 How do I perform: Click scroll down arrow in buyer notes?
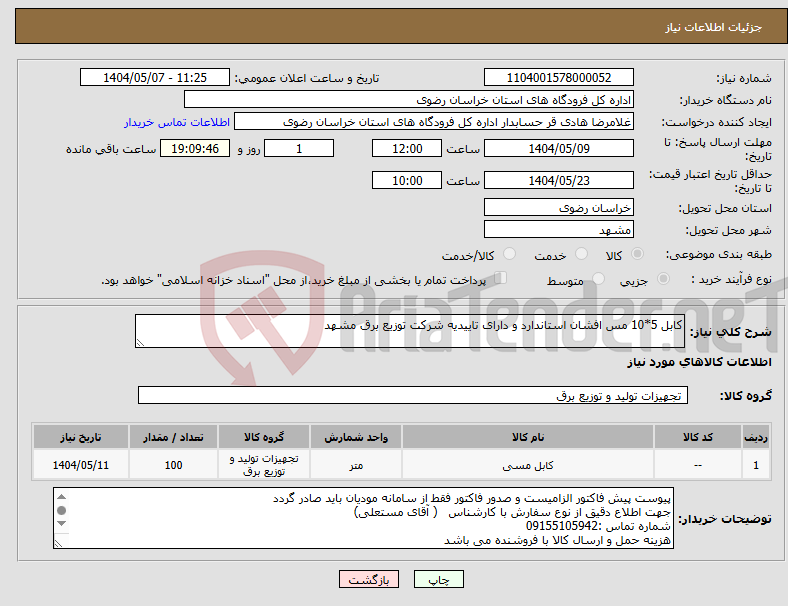pyautogui.click(x=61, y=524)
